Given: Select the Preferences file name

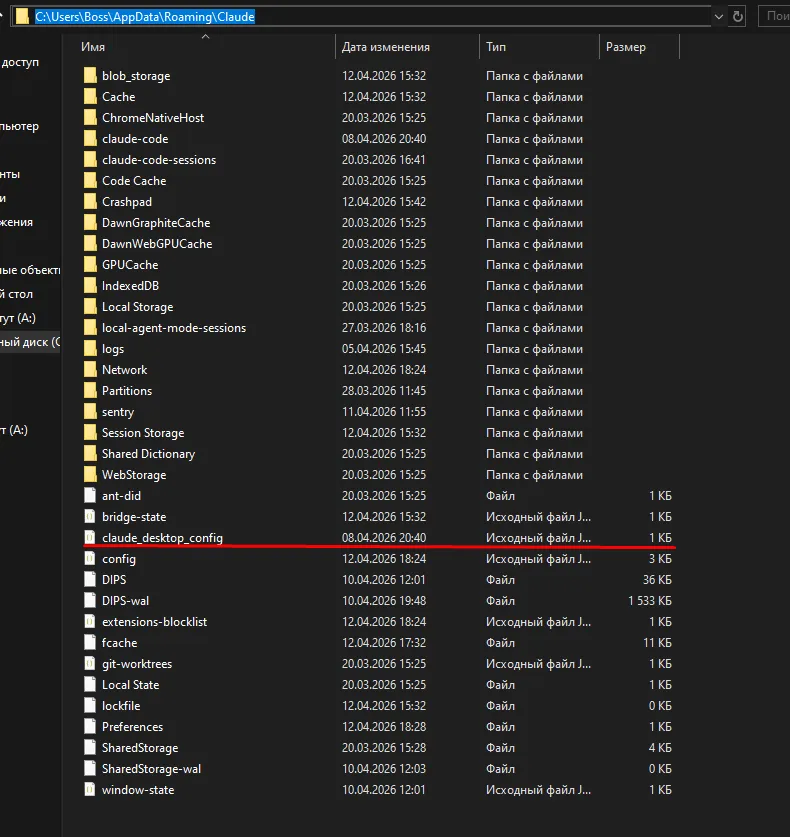Looking at the screenshot, I should [x=132, y=727].
